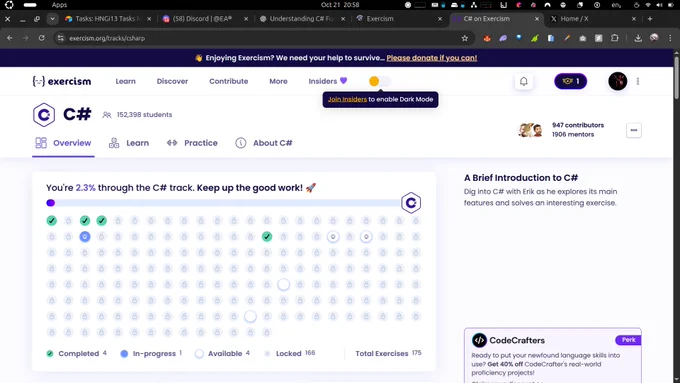Viewport: 680px width, 383px height.
Task: Open the first completed exercise checkmark
Action: click(x=52, y=221)
